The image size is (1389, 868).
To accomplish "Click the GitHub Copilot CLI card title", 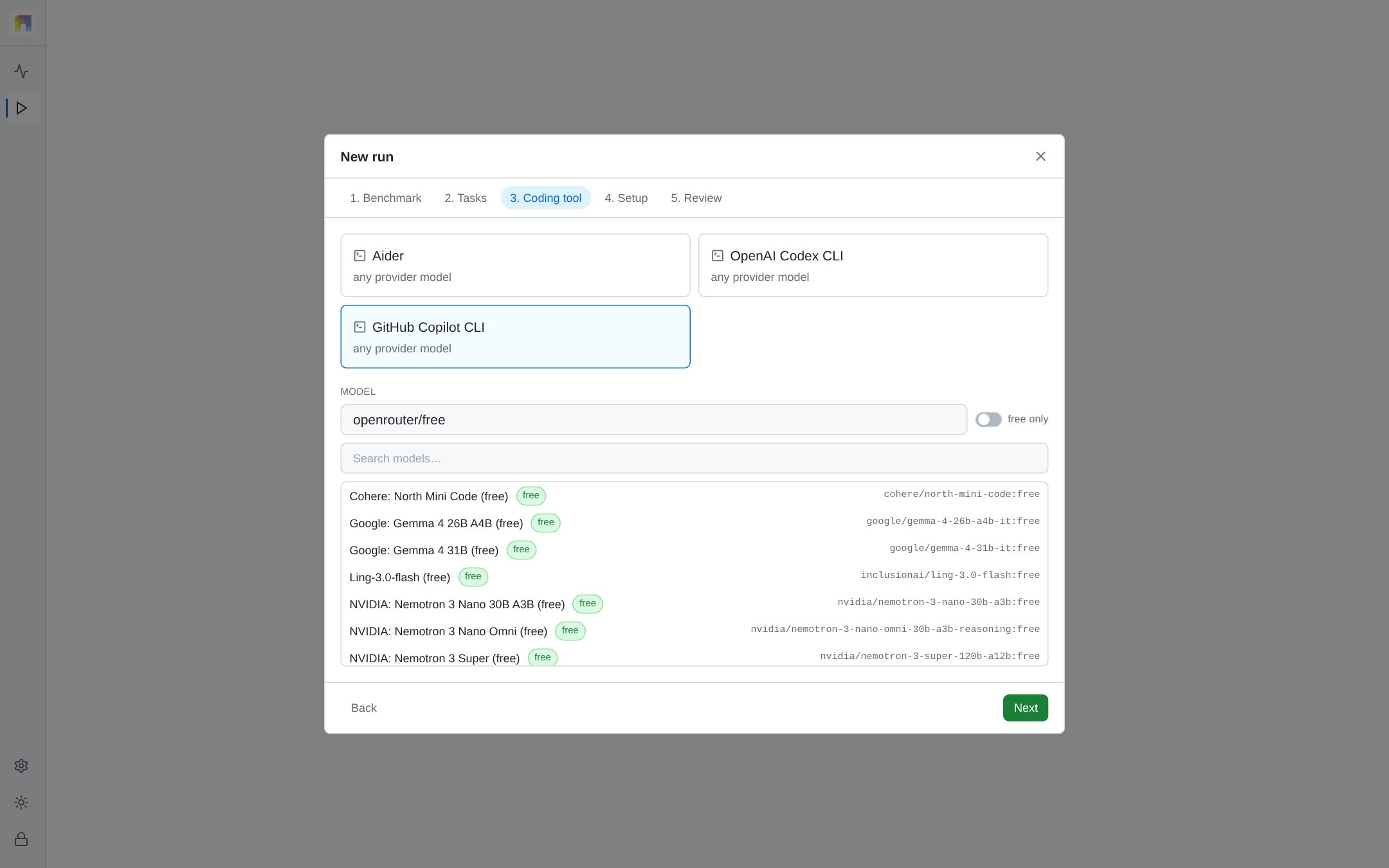I will pos(428,327).
